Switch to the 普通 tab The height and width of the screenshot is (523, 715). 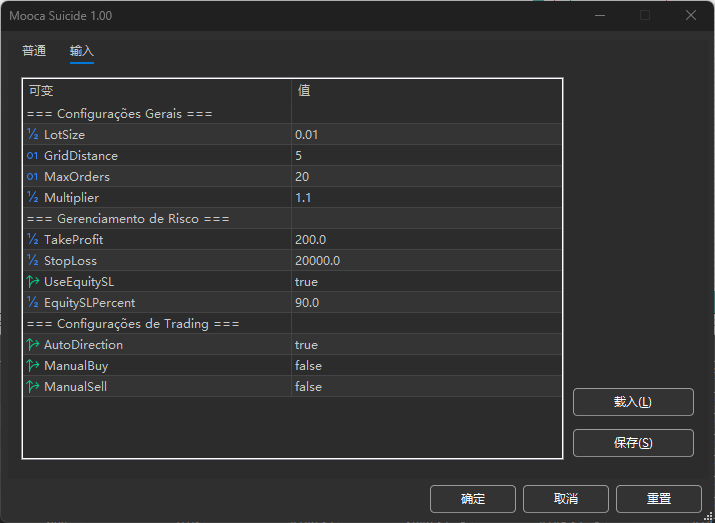click(34, 51)
